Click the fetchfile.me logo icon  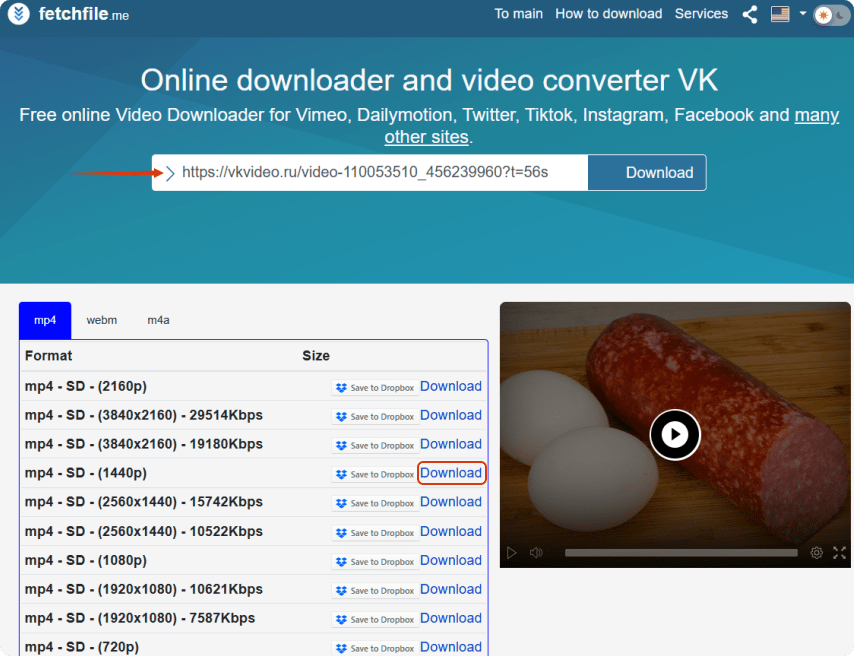(18, 14)
